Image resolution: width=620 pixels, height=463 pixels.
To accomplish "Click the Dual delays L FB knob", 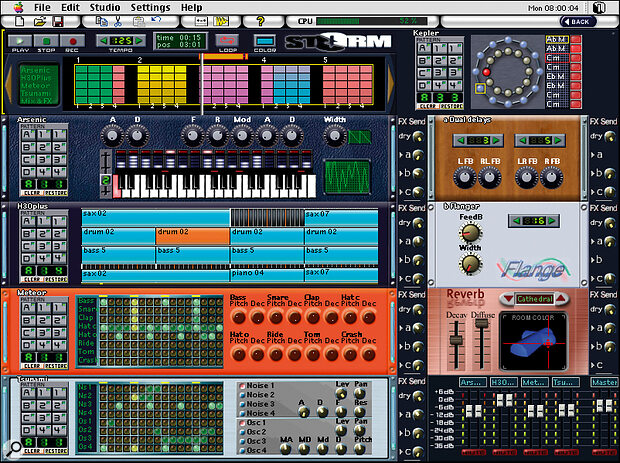I will [465, 177].
